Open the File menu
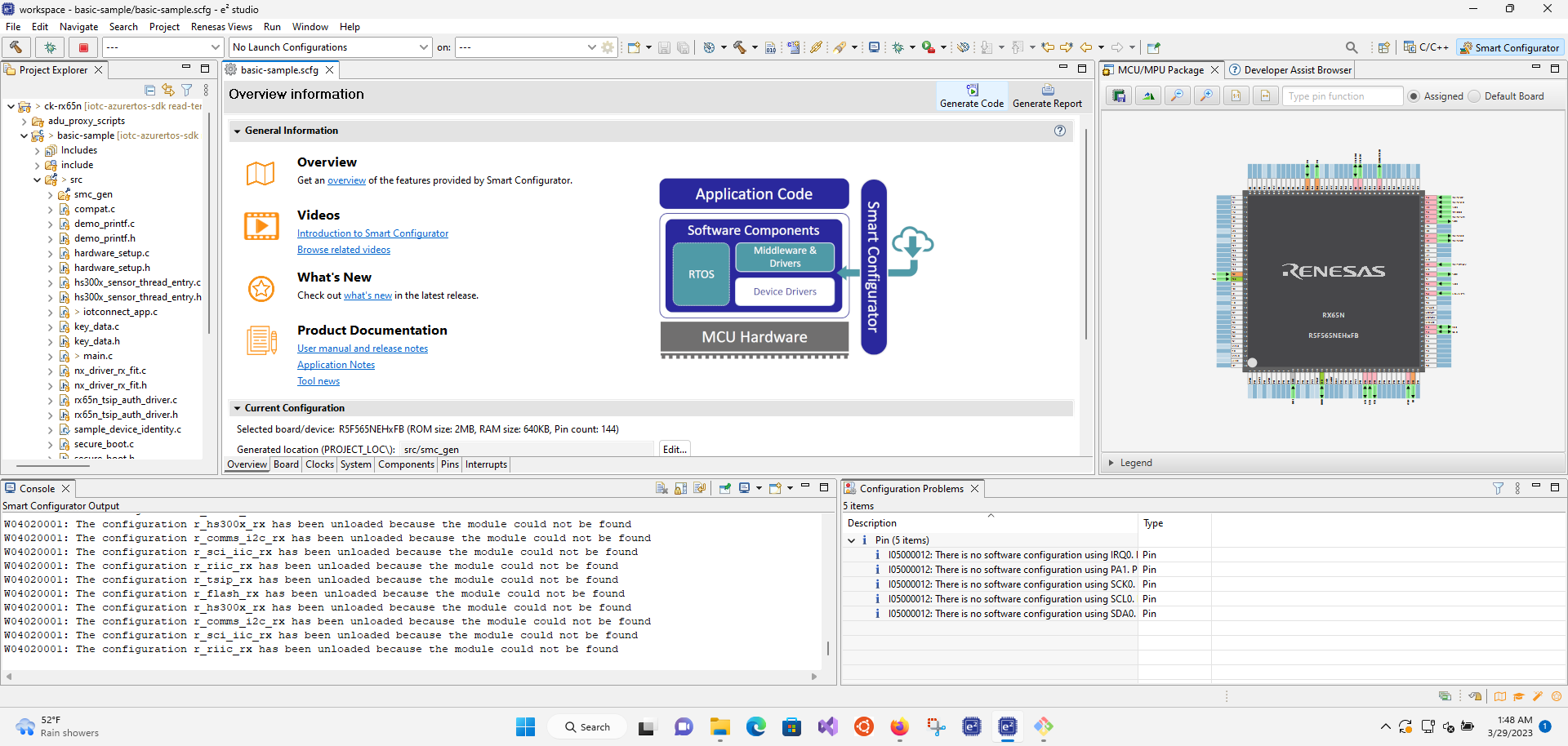The width and height of the screenshot is (1568, 746). point(13,27)
